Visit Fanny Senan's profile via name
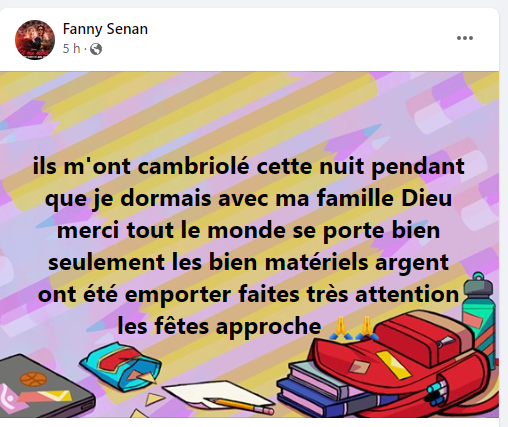508x427 pixels. coord(105,29)
